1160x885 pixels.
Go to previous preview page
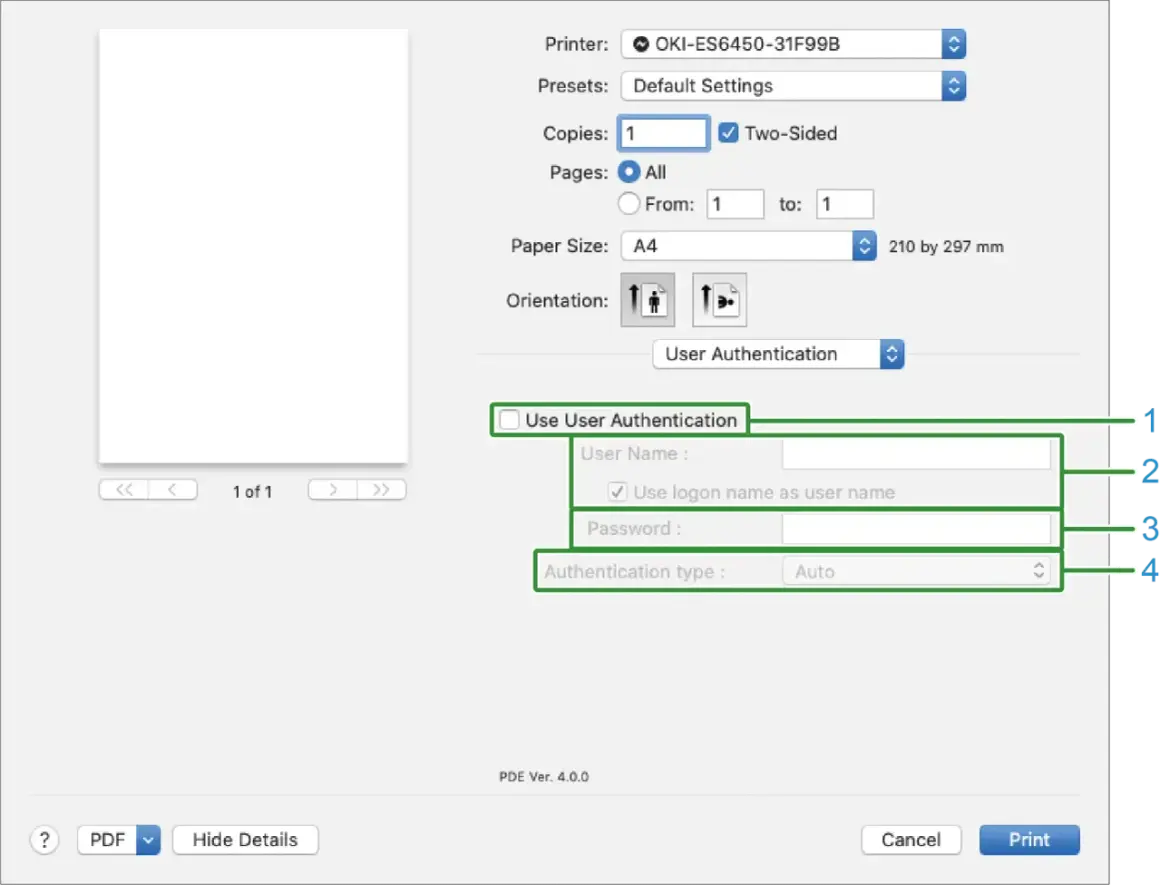172,490
